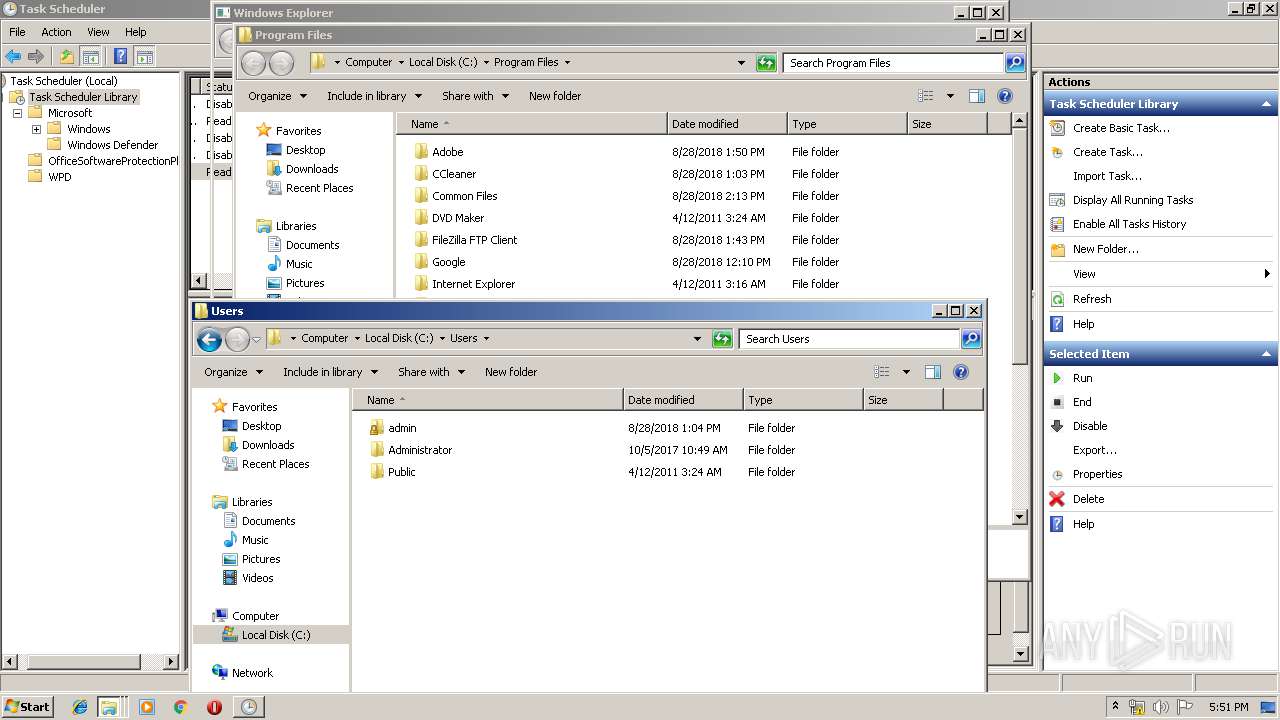Click Task Scheduler toolbar back arrow
The width and height of the screenshot is (1280, 720).
13,56
